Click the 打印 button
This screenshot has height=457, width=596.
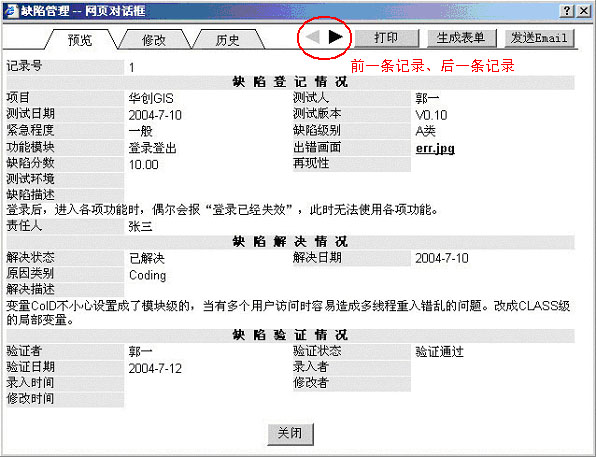pos(386,38)
